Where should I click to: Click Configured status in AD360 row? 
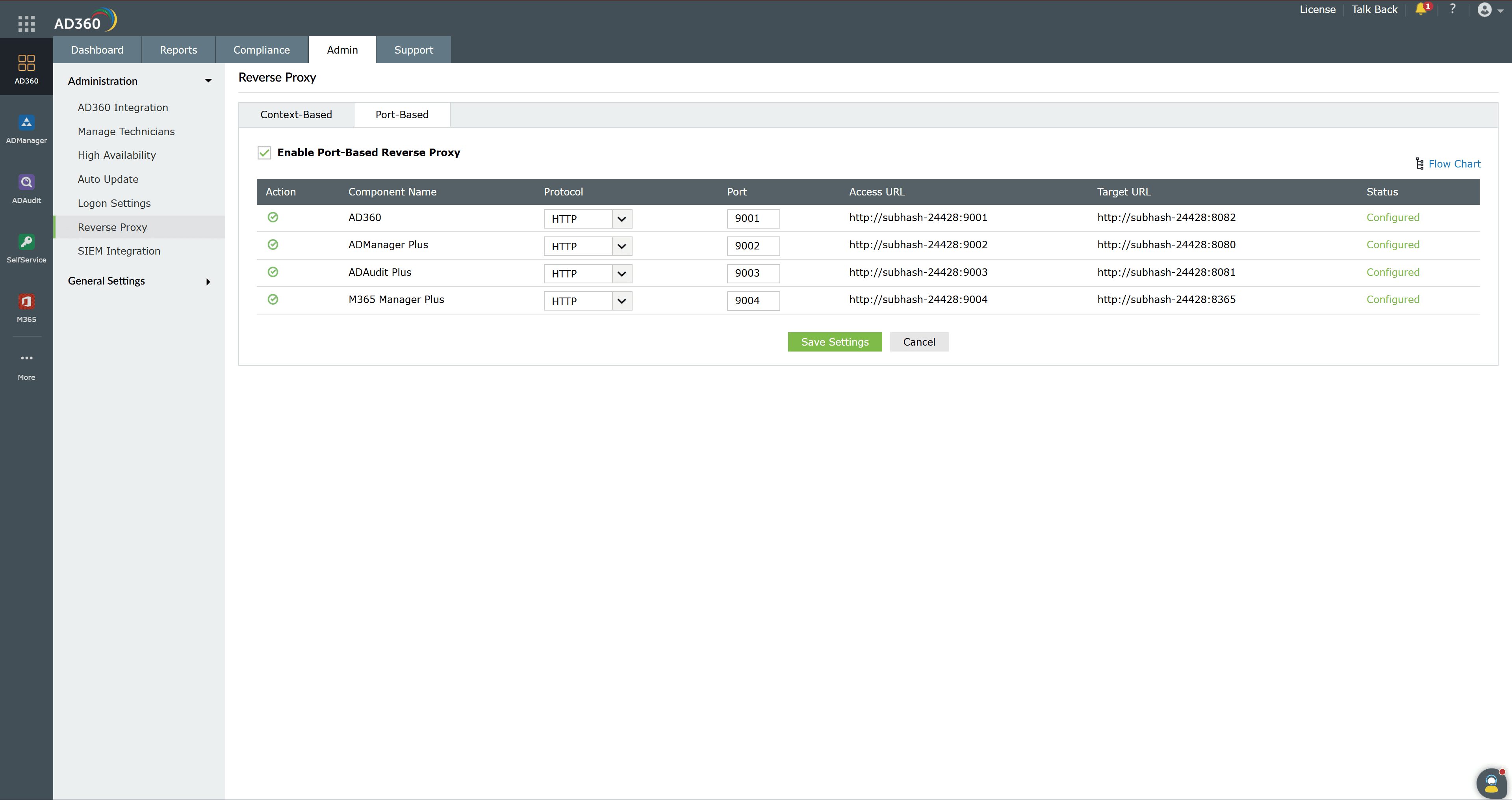coord(1393,217)
